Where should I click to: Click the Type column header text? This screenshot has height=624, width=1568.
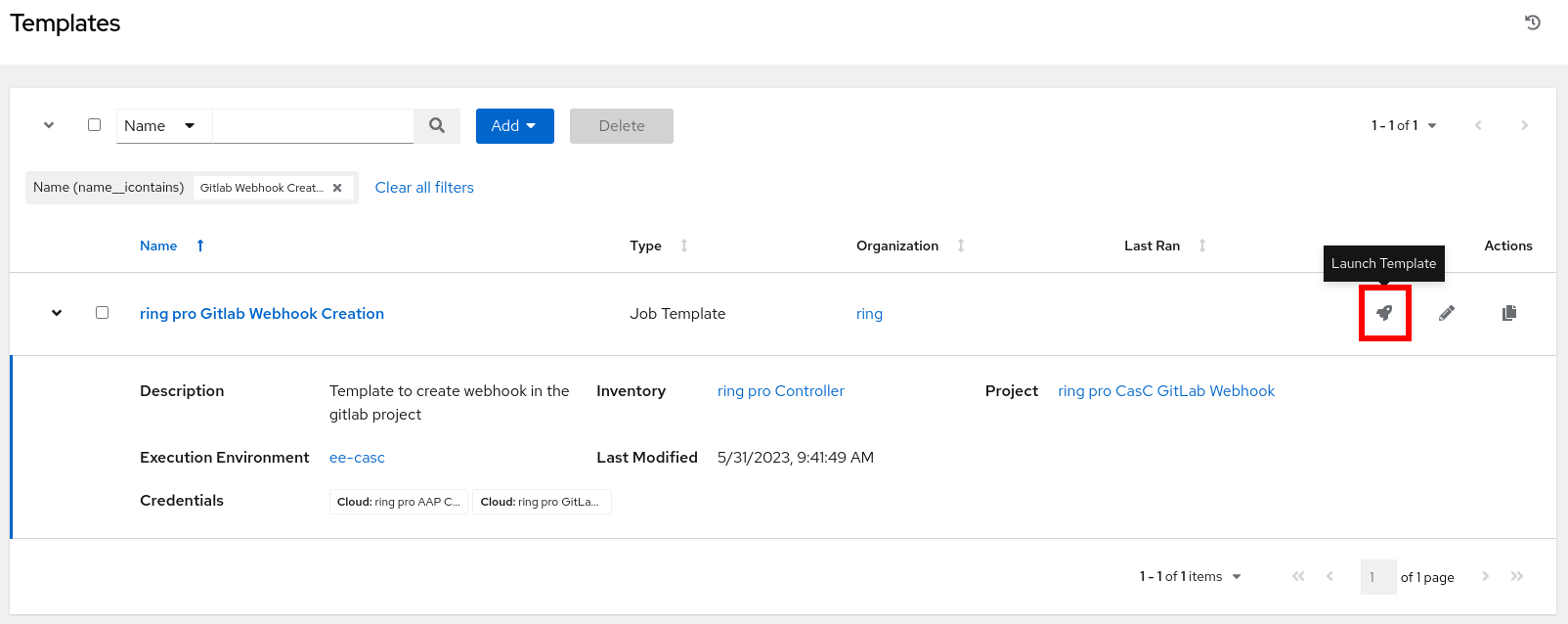tap(645, 245)
